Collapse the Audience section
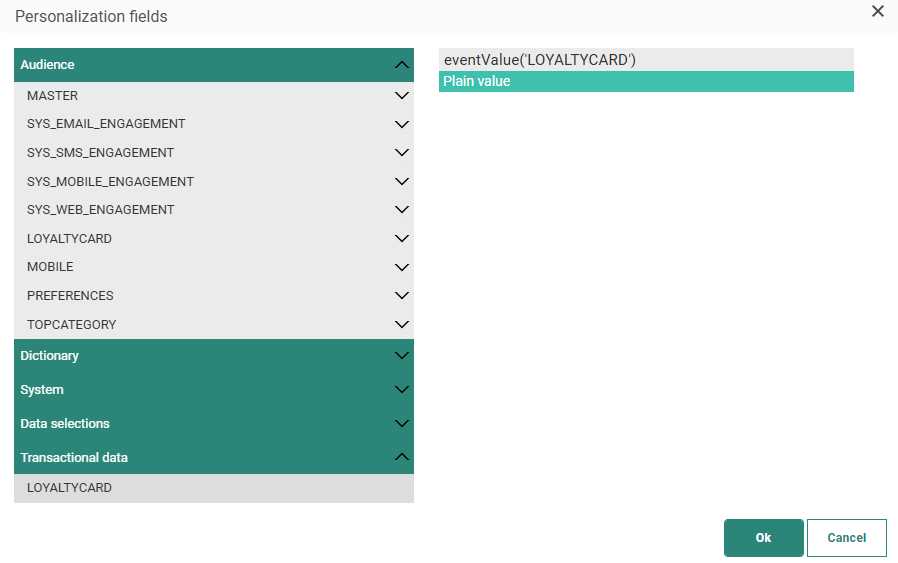898x563 pixels. coord(402,65)
